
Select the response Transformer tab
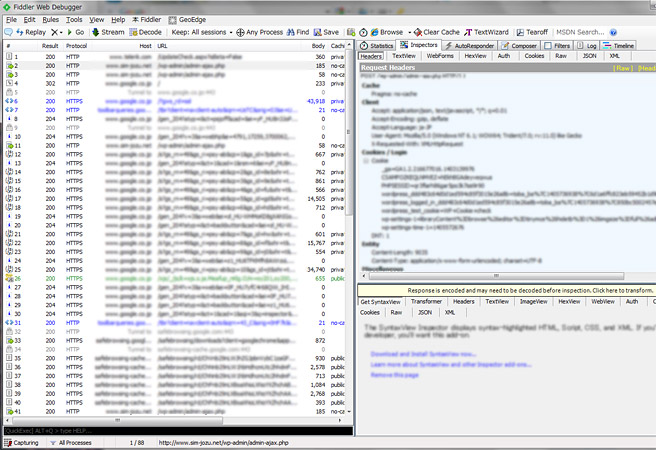tap(426, 302)
